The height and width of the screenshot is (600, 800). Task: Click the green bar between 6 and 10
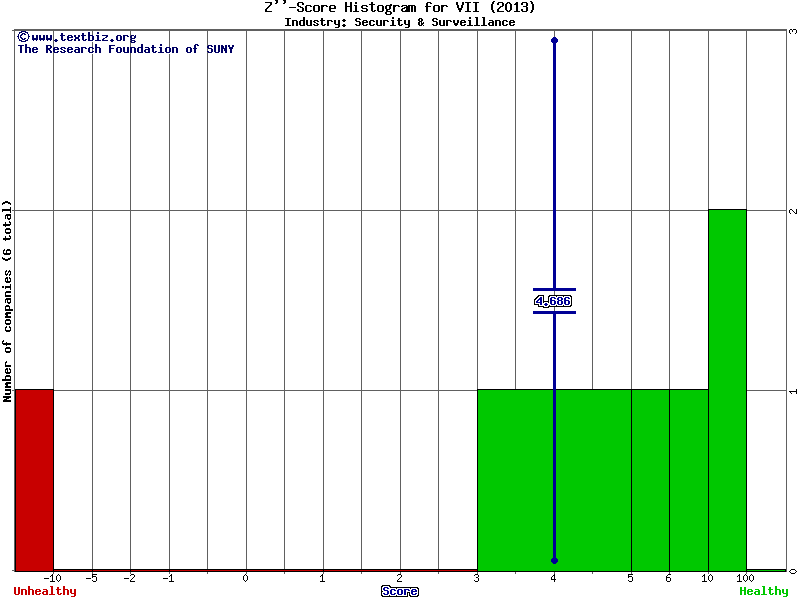pyautogui.click(x=689, y=480)
